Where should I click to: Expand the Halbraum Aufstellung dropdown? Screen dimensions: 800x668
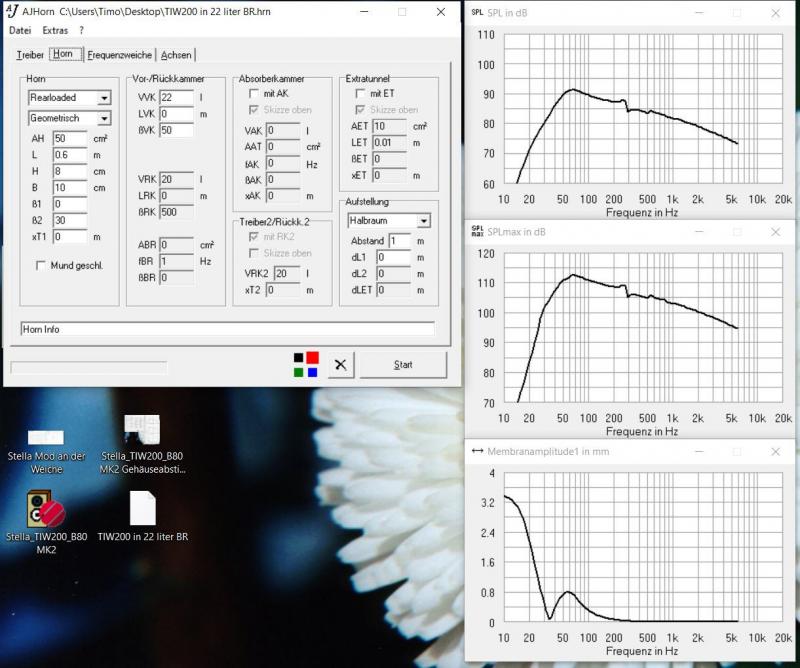(x=424, y=221)
